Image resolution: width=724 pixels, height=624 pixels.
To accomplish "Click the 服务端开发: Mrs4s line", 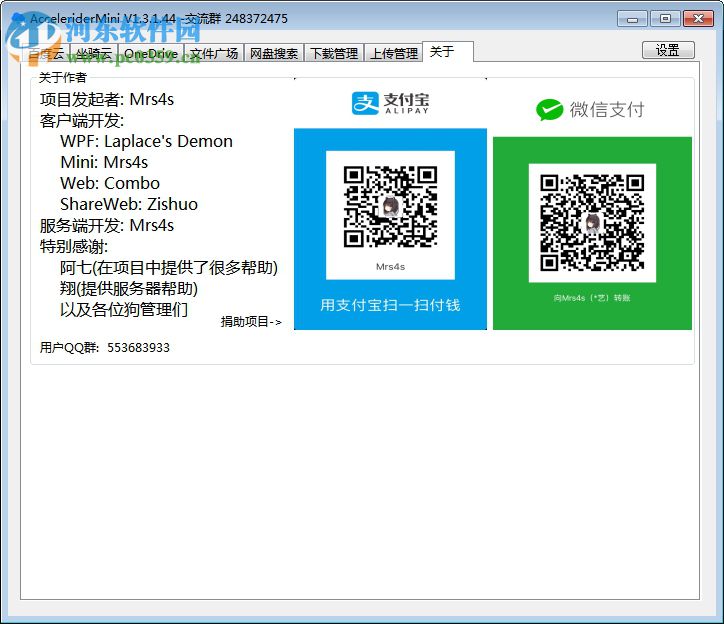I will point(107,225).
